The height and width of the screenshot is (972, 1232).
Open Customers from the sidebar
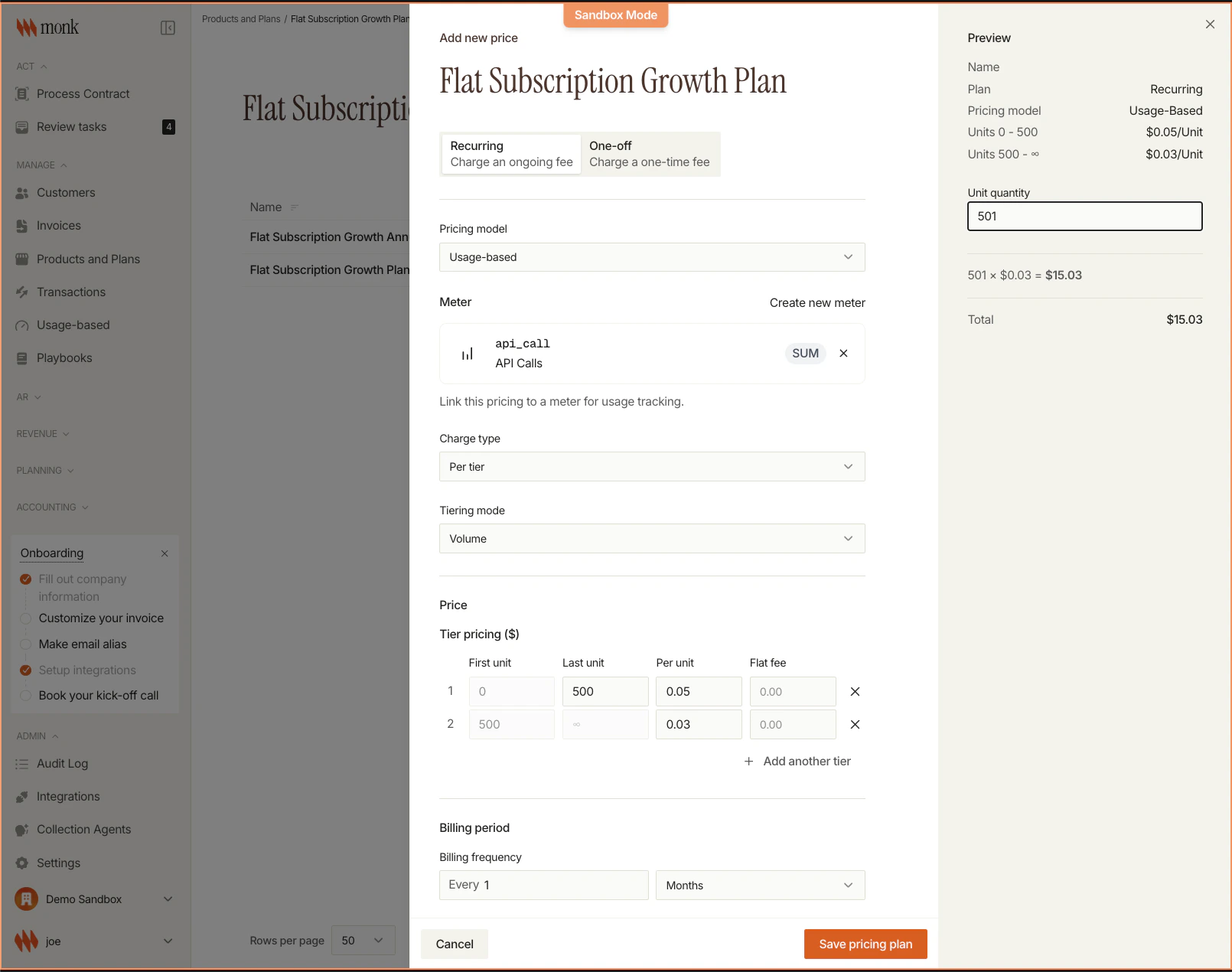(x=65, y=192)
